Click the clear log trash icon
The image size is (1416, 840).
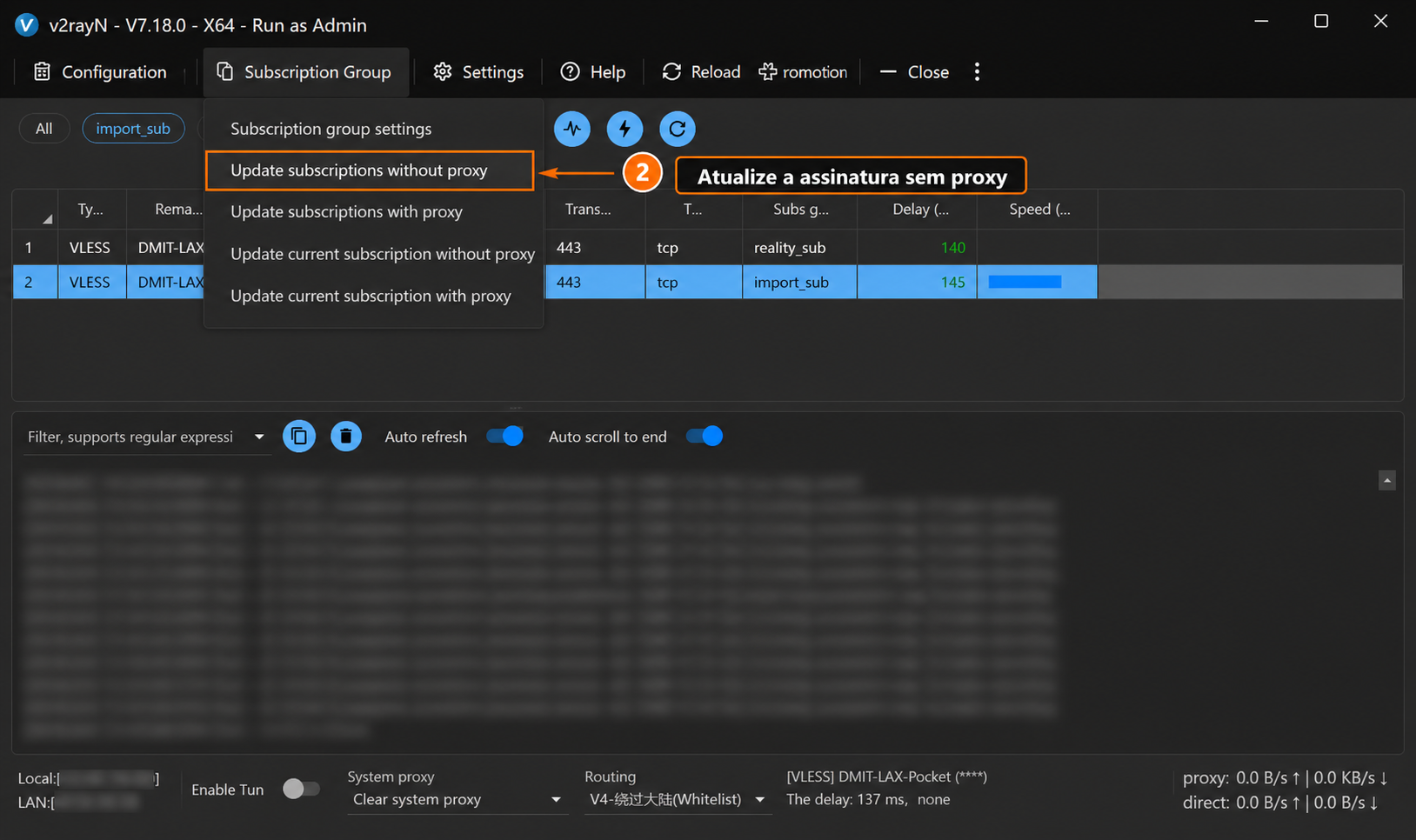tap(346, 437)
